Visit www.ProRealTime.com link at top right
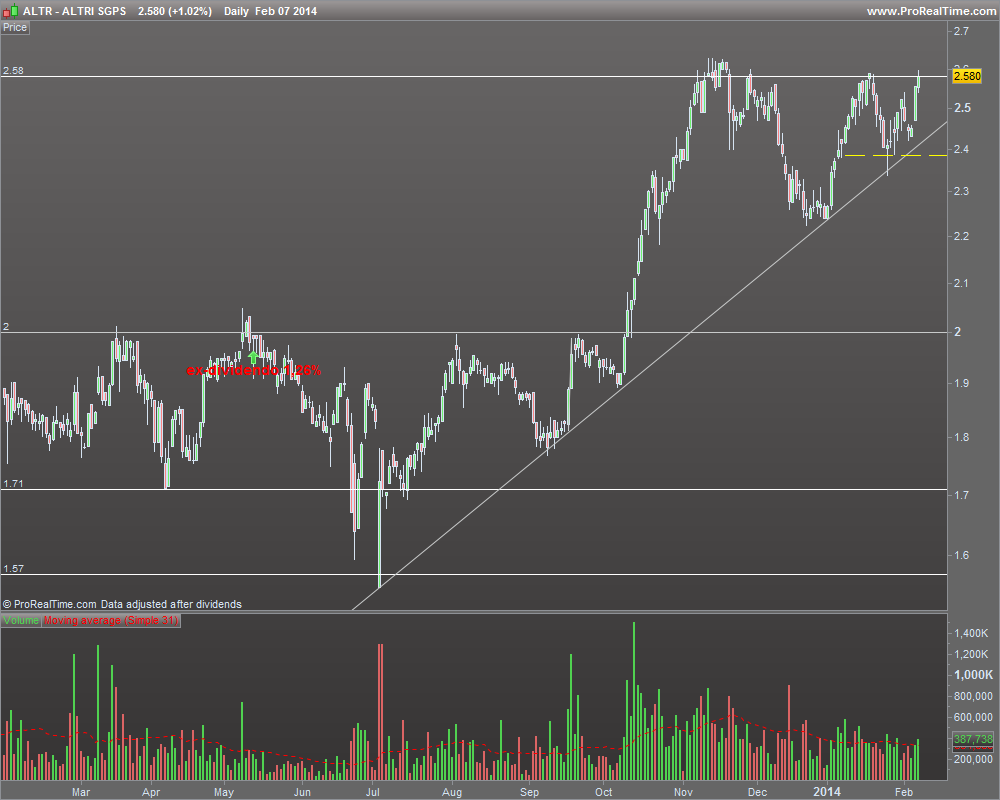Viewport: 1000px width, 800px height. tap(931, 11)
